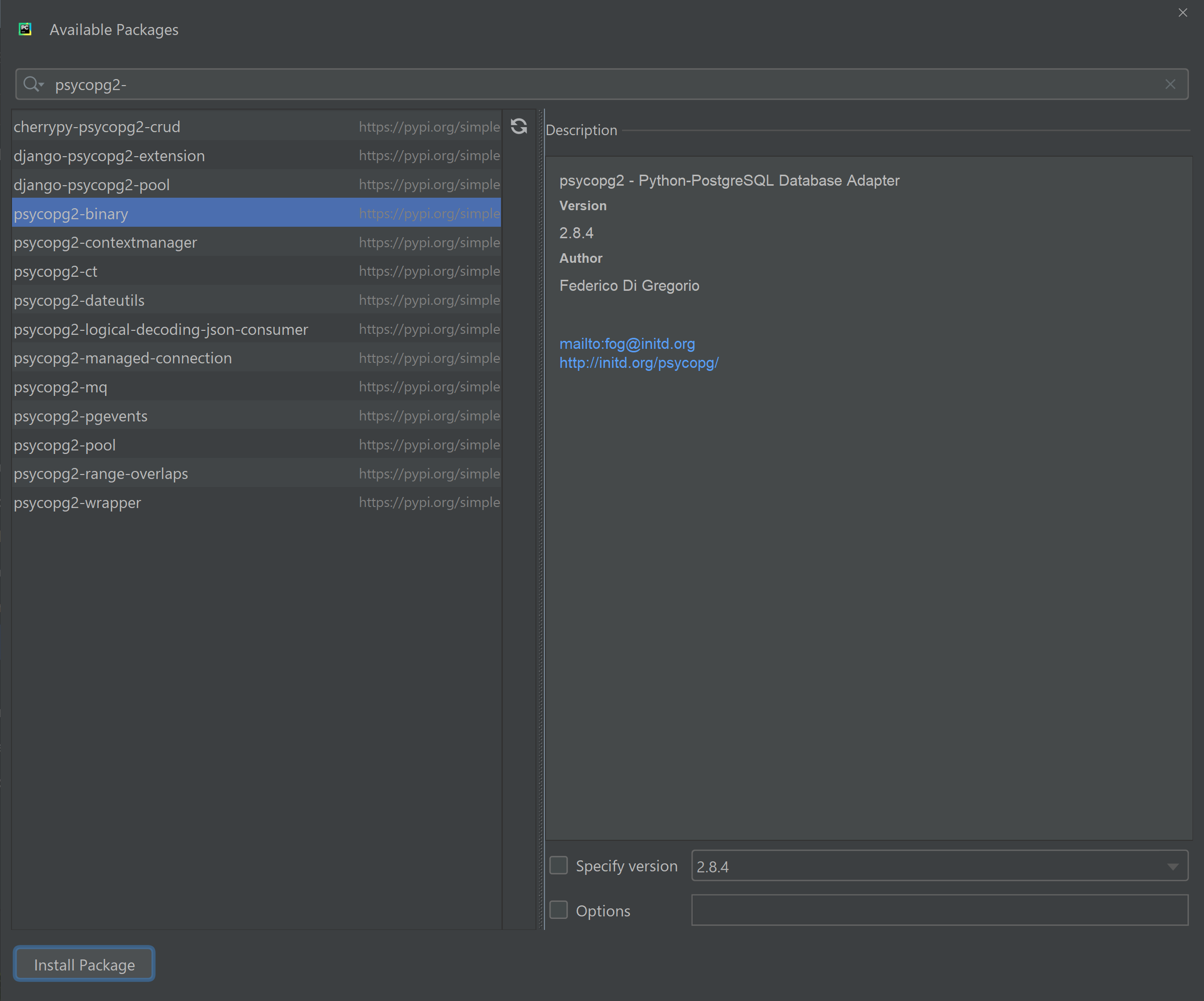Open the mailto:fog@initd.org link
The height and width of the screenshot is (1001, 1204).
tap(627, 343)
